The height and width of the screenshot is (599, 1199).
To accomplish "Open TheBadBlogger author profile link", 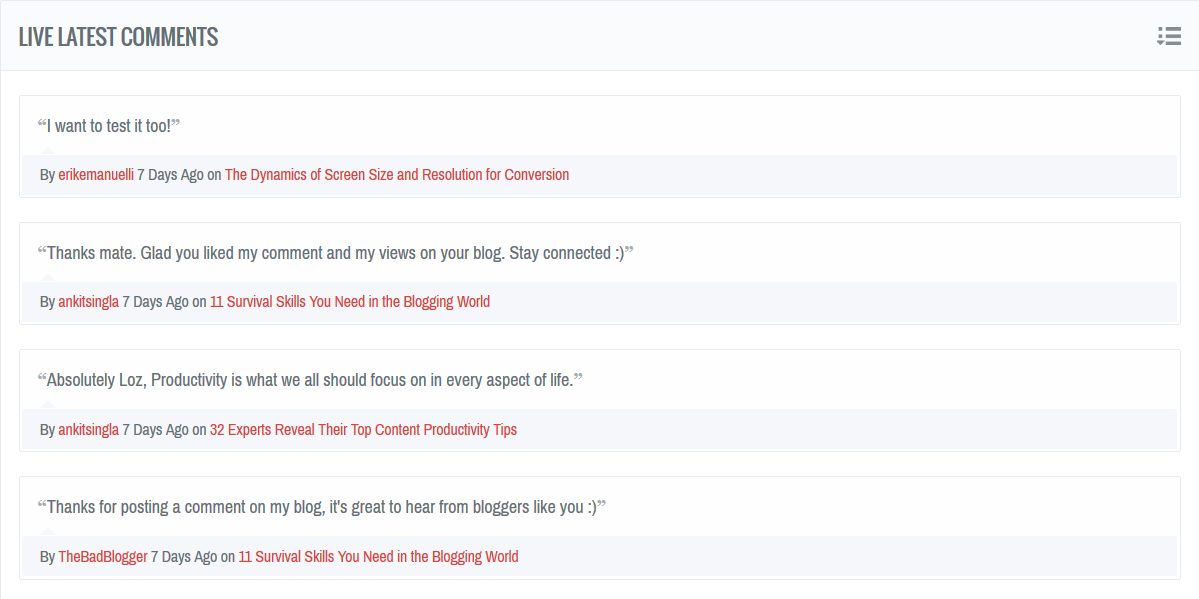I will (x=102, y=557).
